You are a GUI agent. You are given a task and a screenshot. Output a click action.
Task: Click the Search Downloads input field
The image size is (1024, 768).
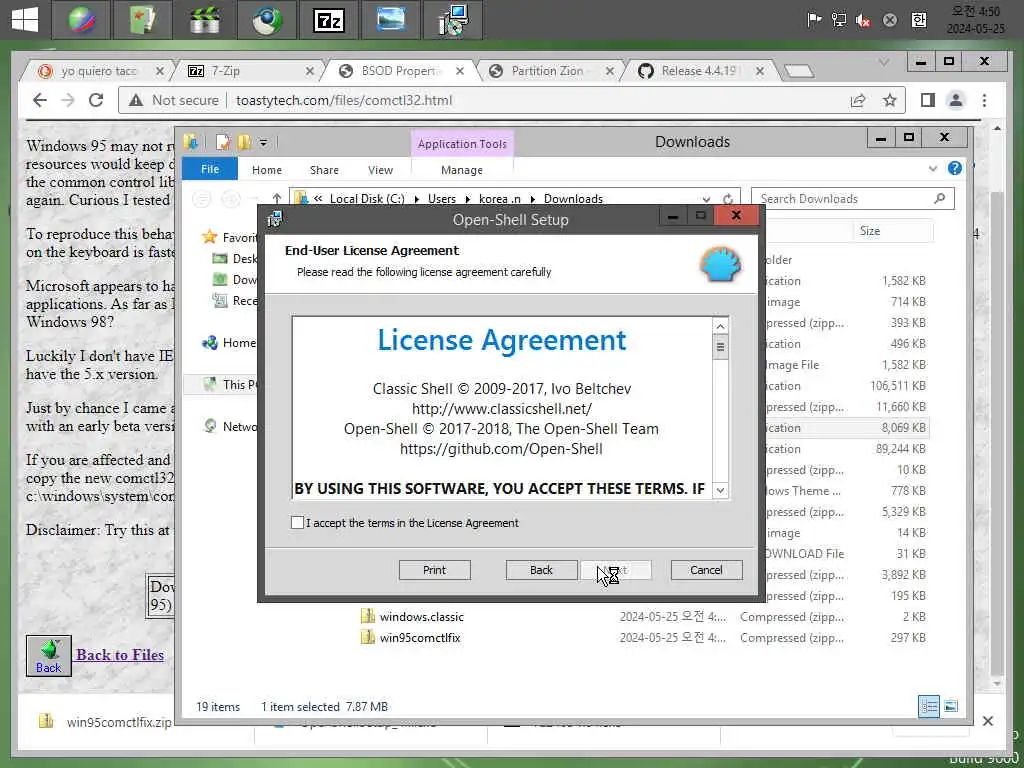point(842,199)
